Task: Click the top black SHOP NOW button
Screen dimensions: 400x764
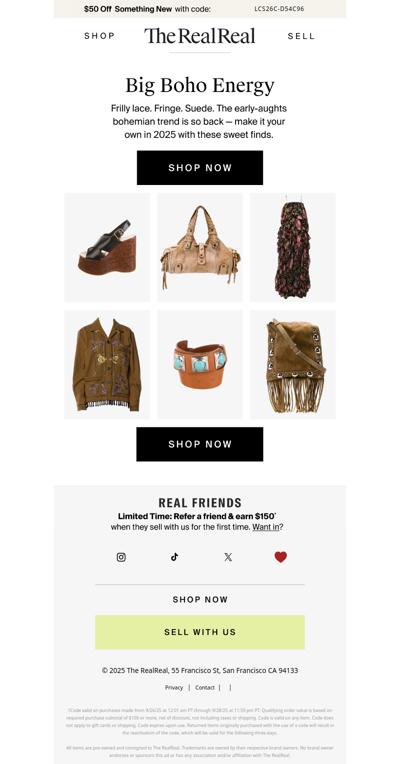Action: tap(200, 168)
